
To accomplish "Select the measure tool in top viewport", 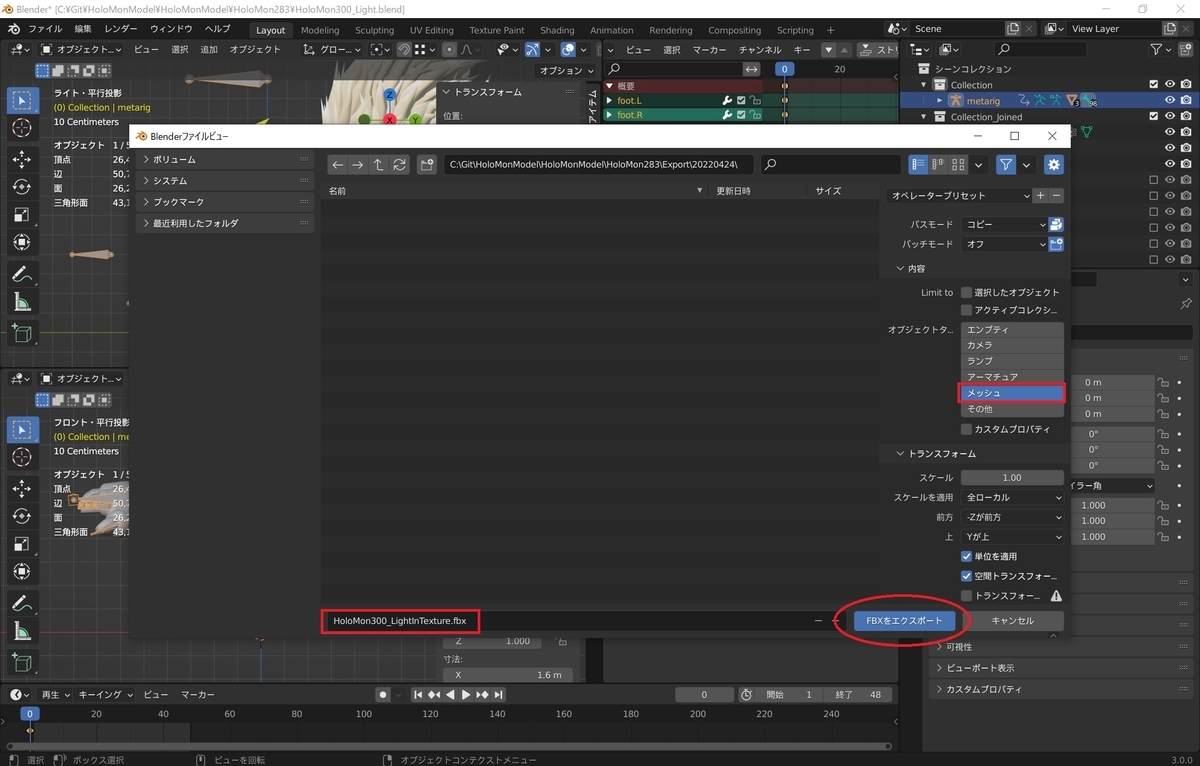I will tap(22, 303).
